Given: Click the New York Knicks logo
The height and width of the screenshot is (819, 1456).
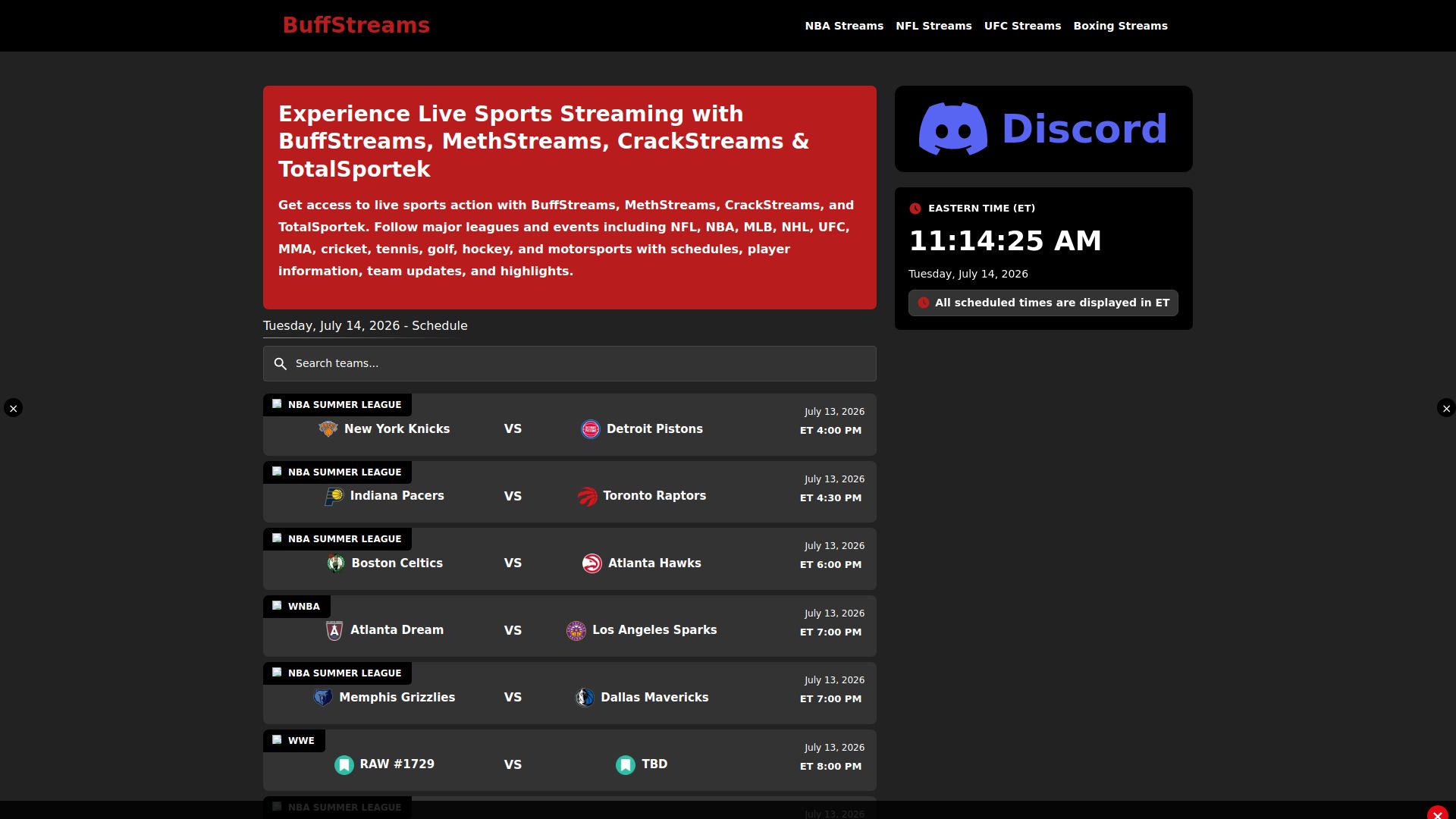Looking at the screenshot, I should [328, 429].
